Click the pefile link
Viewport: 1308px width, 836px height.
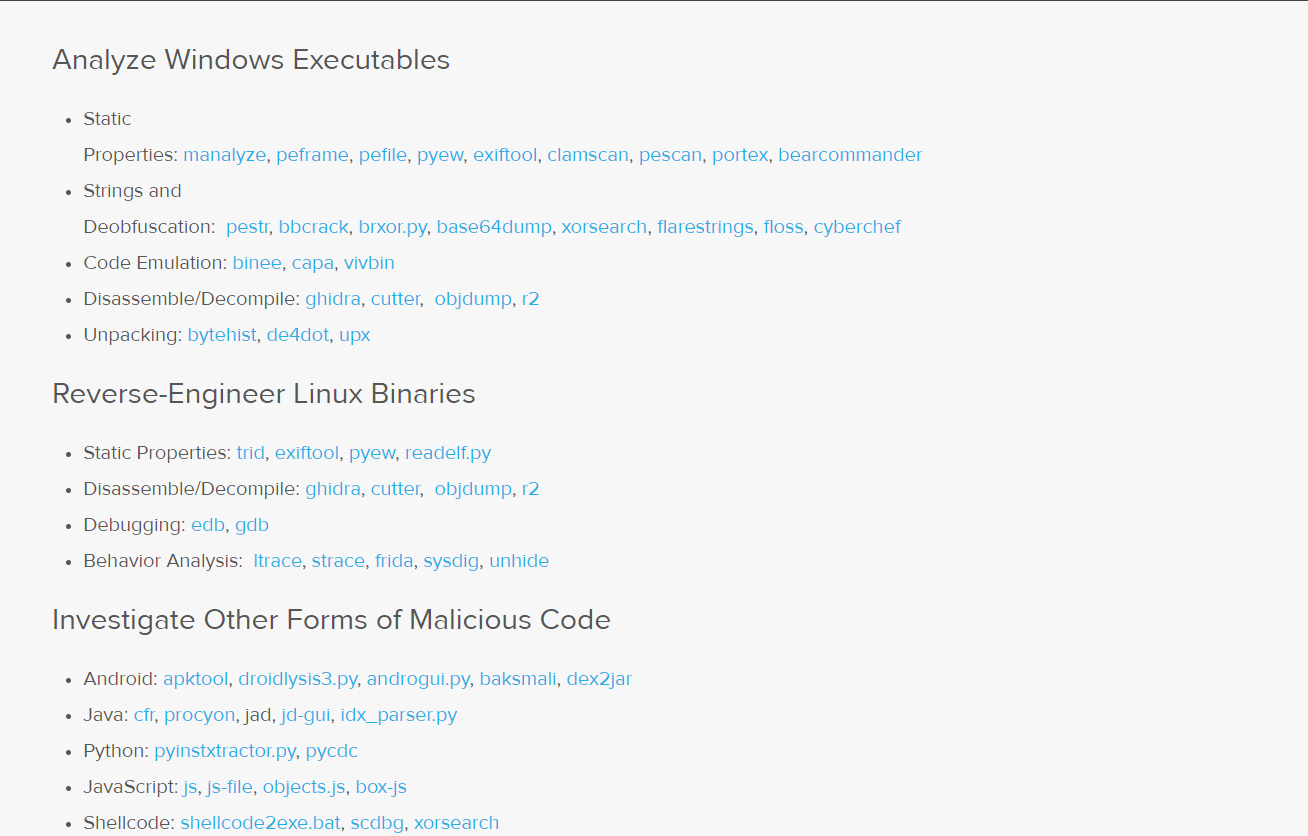pyautogui.click(x=383, y=155)
